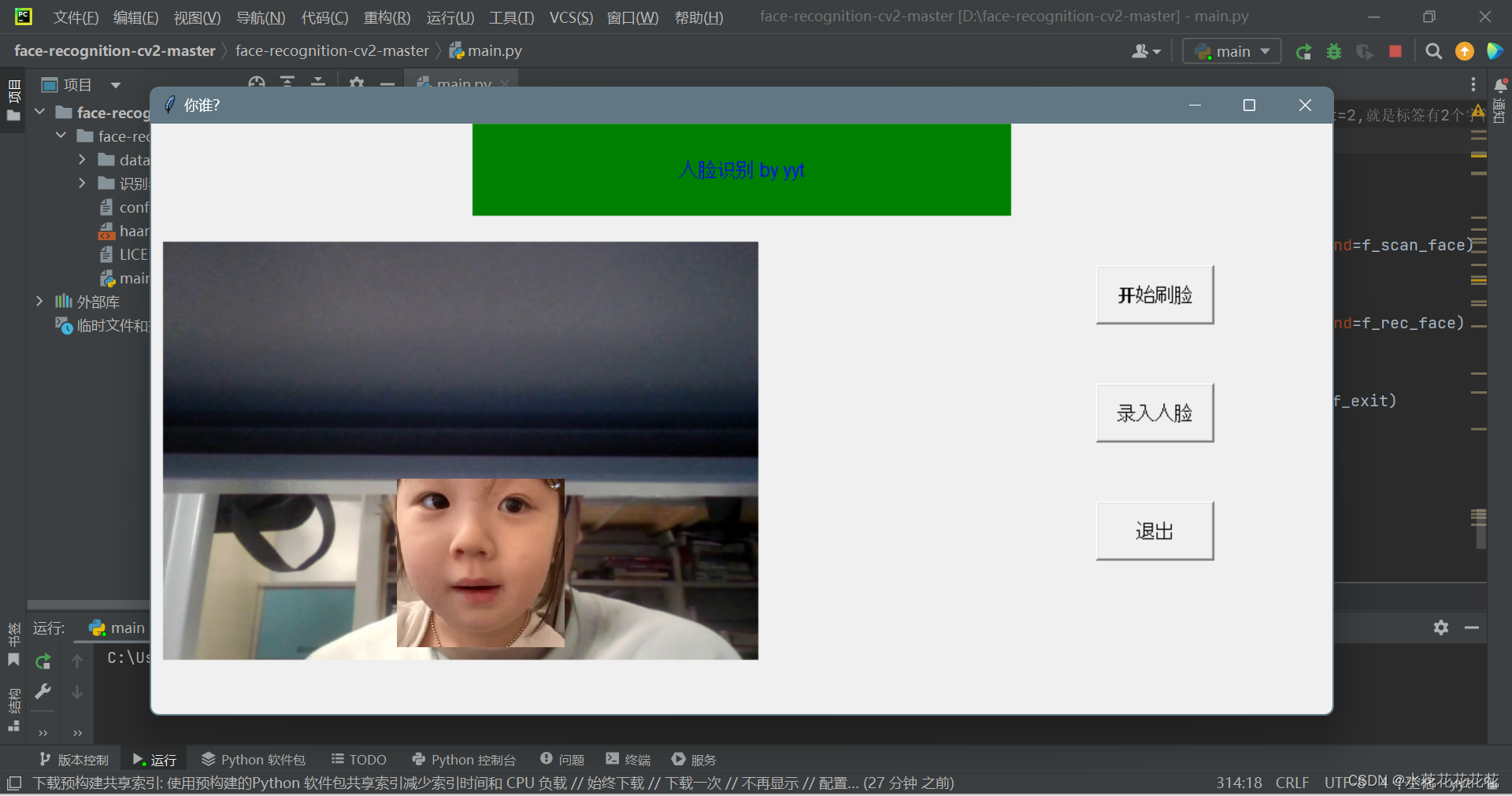Viewport: 1512px width, 796px height.
Task: Open the 版本控制 tool window
Action: click(74, 760)
